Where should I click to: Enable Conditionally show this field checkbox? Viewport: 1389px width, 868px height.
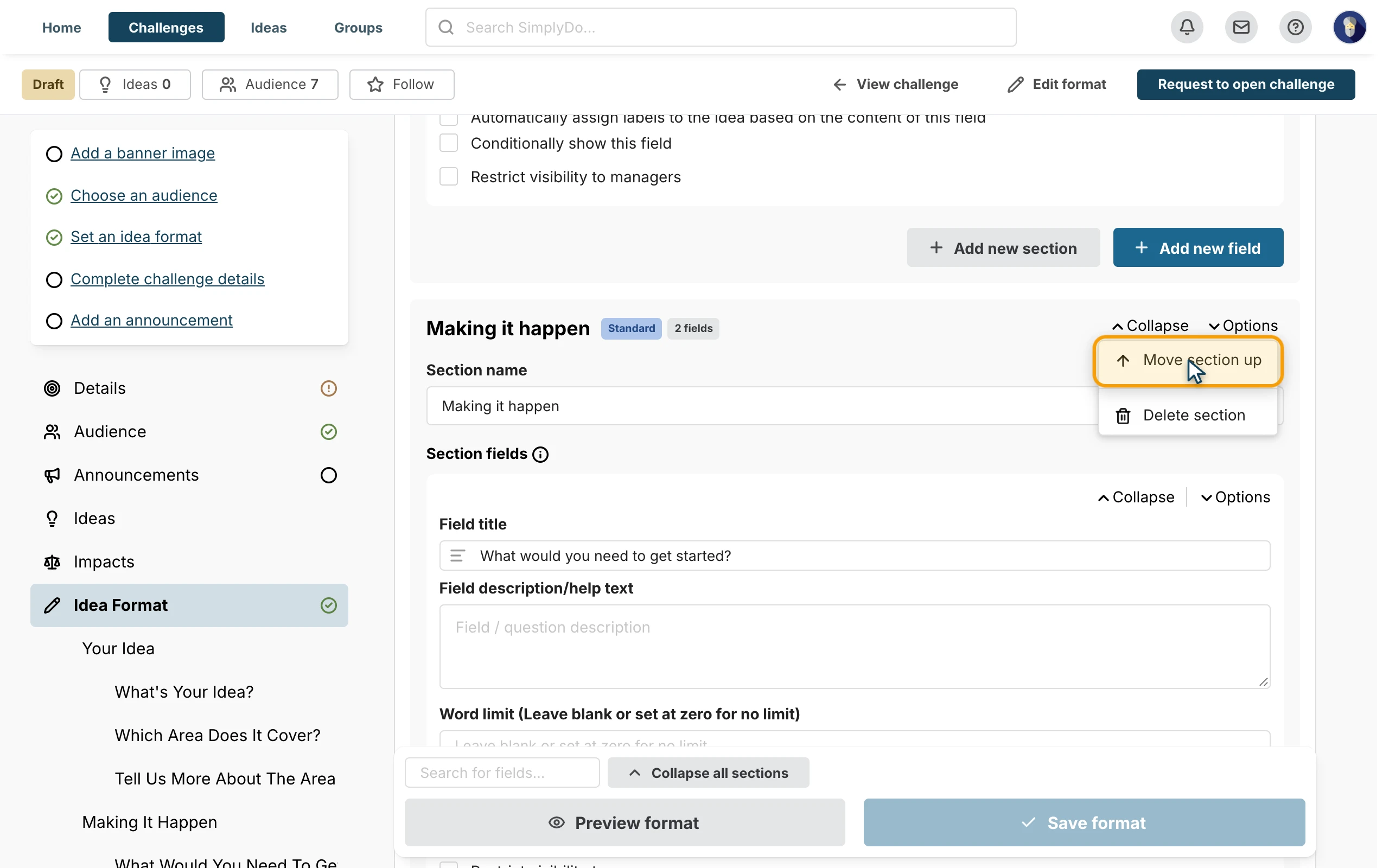[448, 143]
